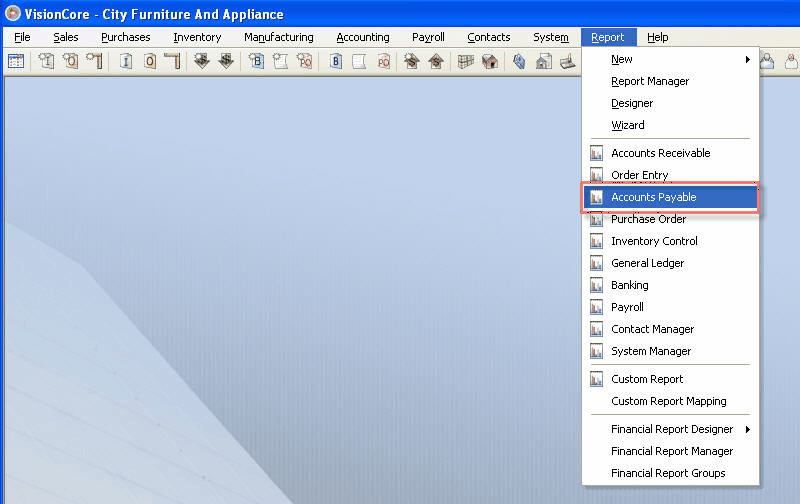Expand the Financial Report Designer submenu
The image size is (800, 504).
click(x=670, y=429)
